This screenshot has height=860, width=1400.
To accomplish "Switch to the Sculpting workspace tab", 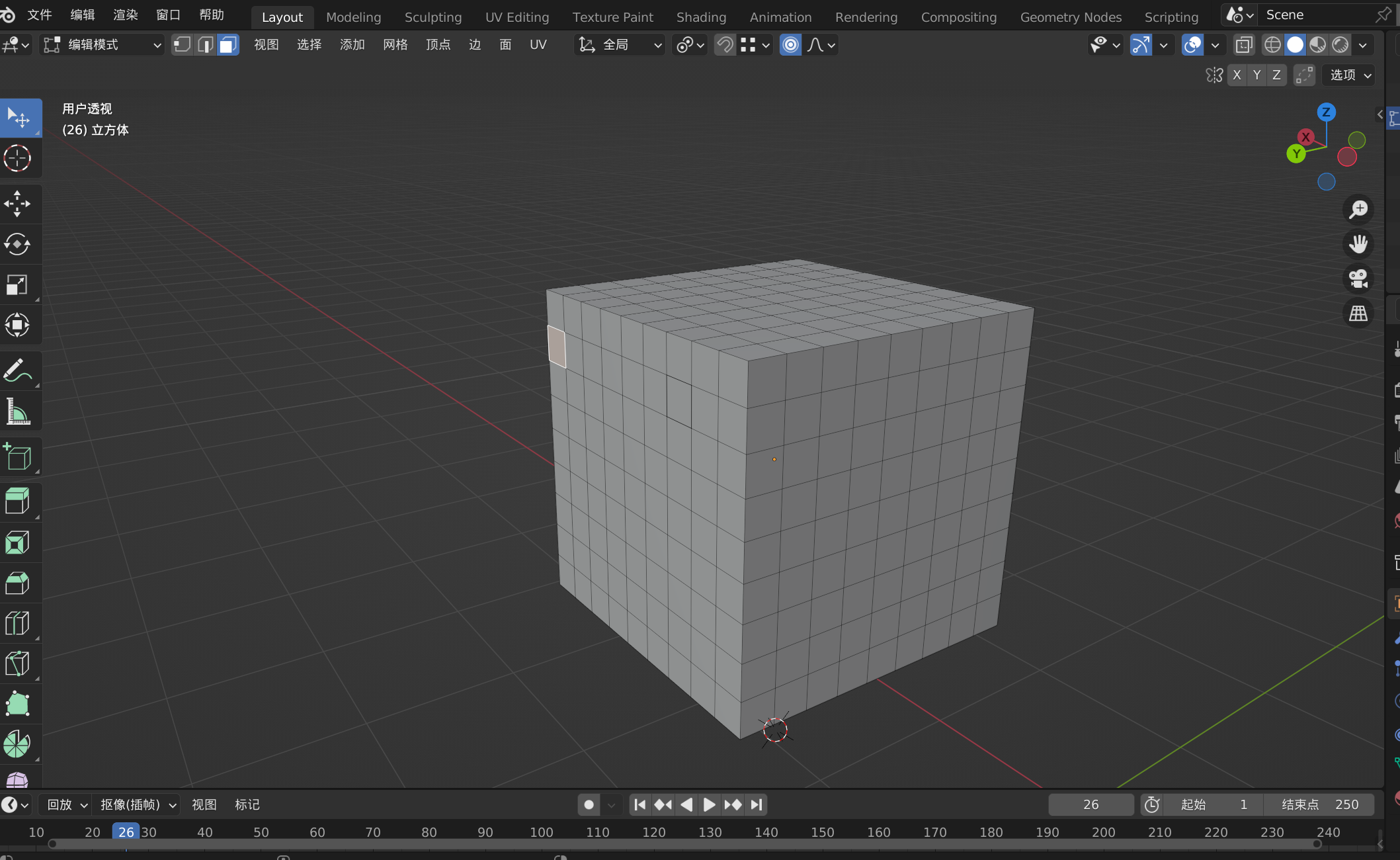I will coord(432,17).
